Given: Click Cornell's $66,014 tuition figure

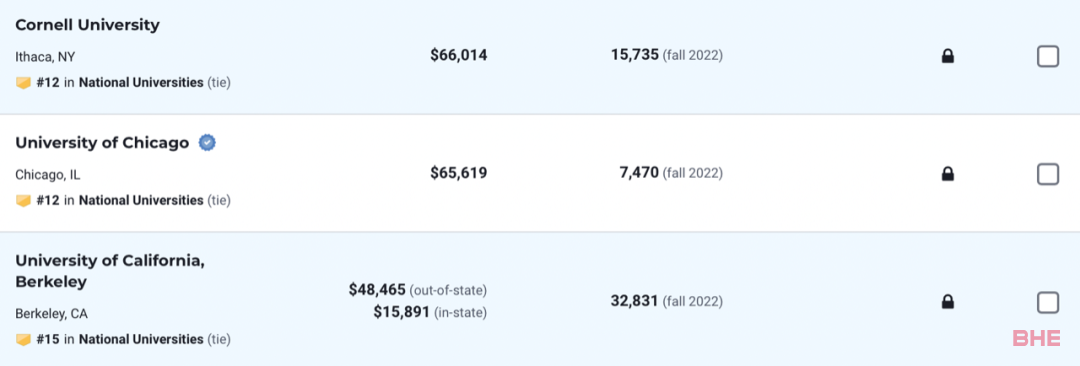Looking at the screenshot, I should coord(459,56).
